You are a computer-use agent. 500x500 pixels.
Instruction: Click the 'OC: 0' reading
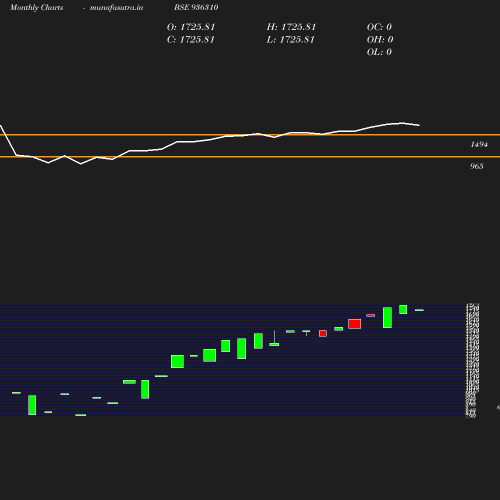click(x=379, y=27)
